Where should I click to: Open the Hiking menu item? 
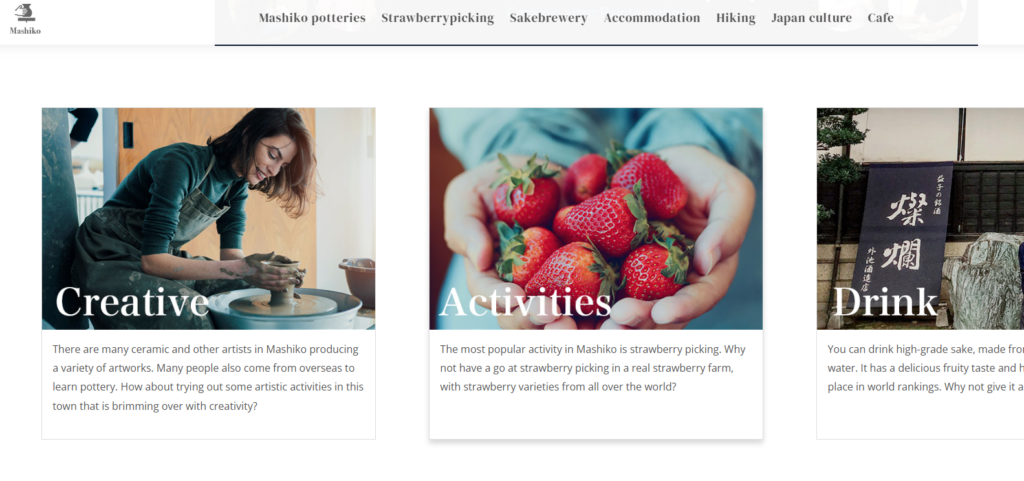[735, 18]
